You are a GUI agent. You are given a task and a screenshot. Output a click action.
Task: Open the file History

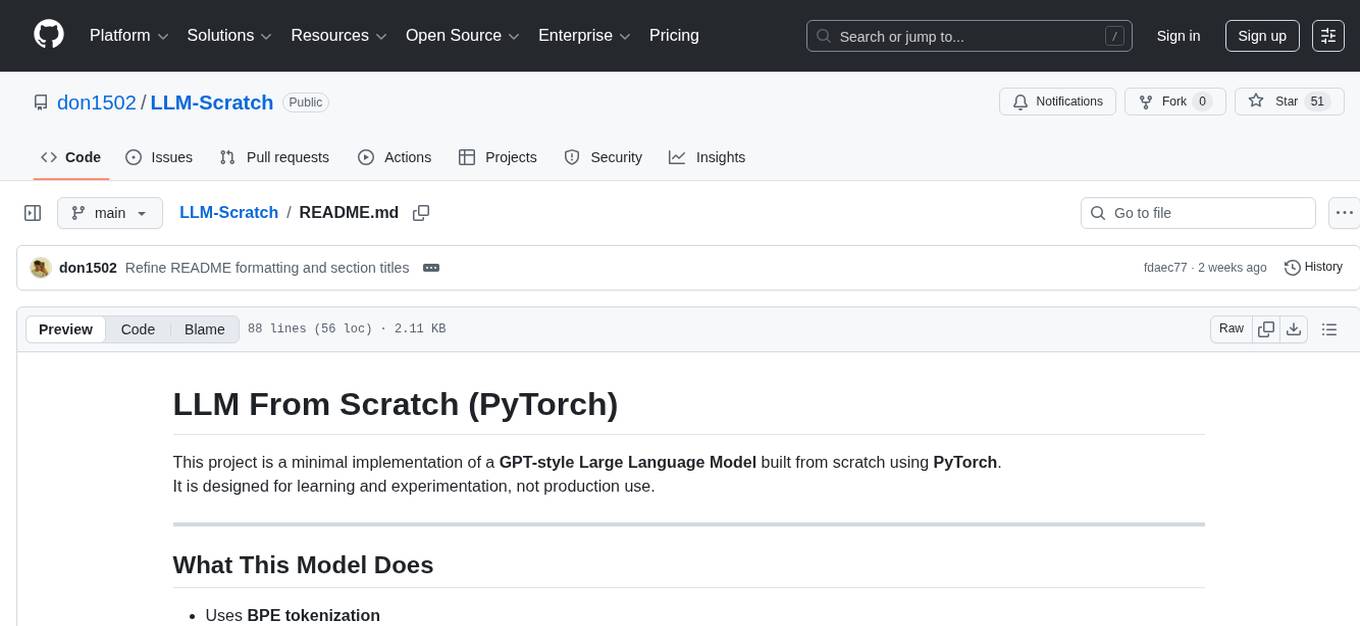coord(1313,267)
